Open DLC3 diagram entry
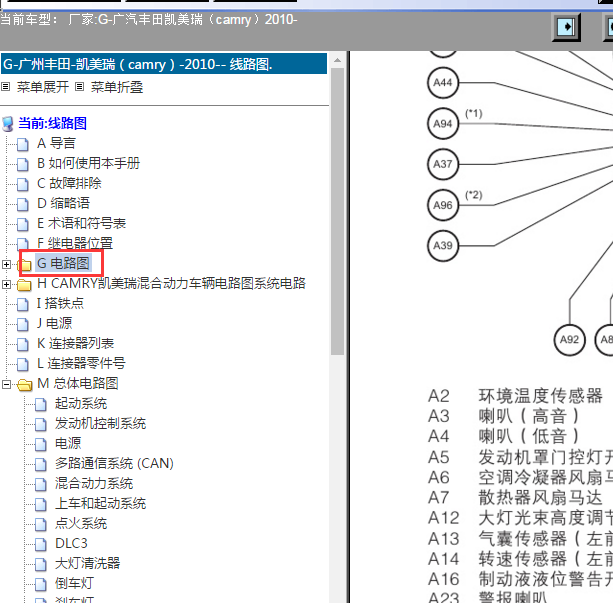This screenshot has height=603, width=613. (x=71, y=543)
